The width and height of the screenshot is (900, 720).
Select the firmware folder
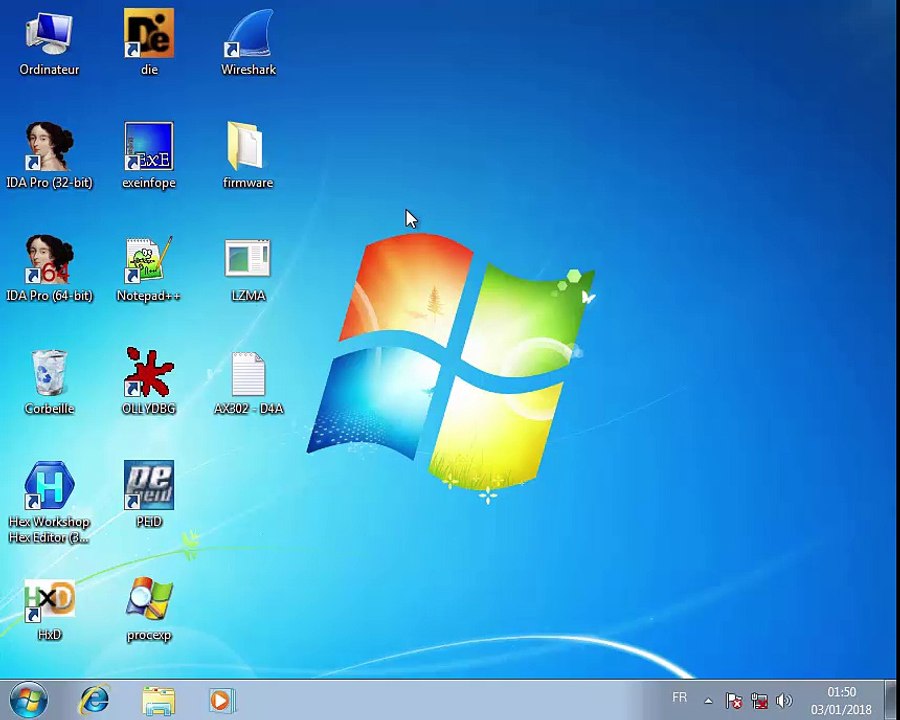point(248,155)
